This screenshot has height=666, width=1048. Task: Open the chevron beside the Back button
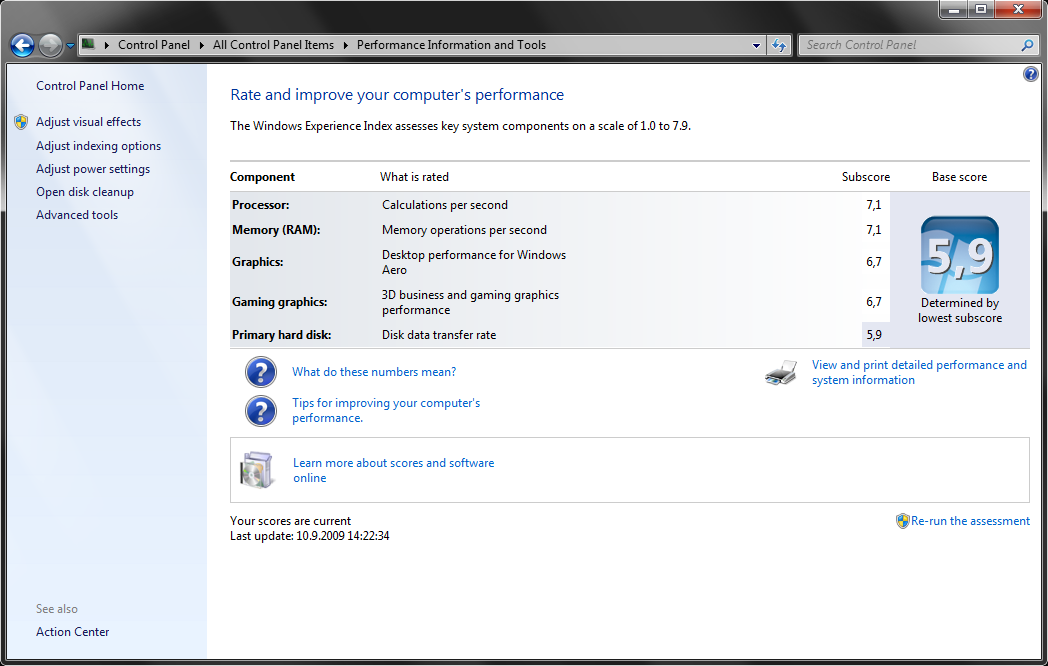click(69, 44)
